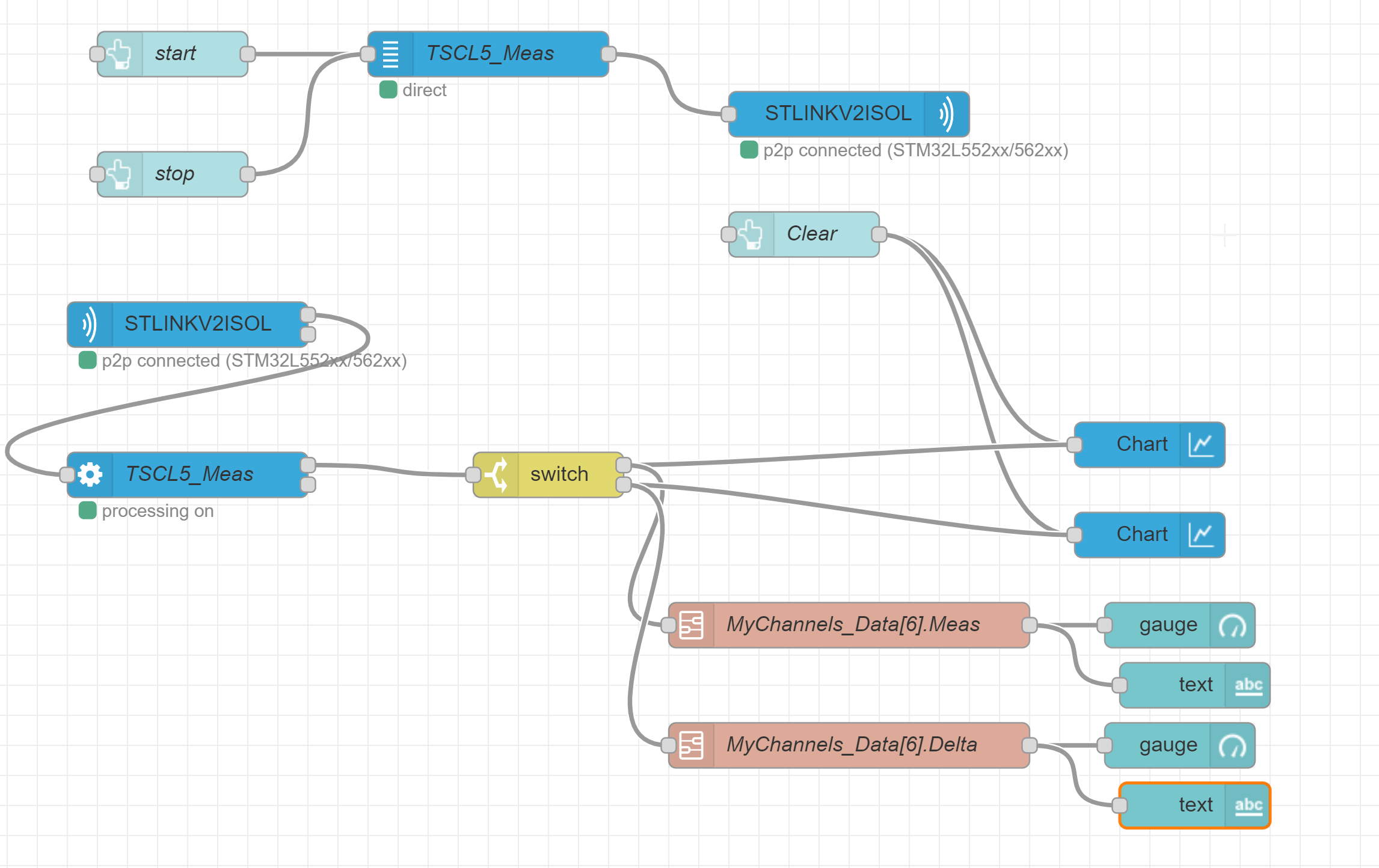Screen dimensions: 1379x868
Task: Click the gauge dial icon next to MyChannels_Data[6].Delta
Action: tap(1236, 745)
